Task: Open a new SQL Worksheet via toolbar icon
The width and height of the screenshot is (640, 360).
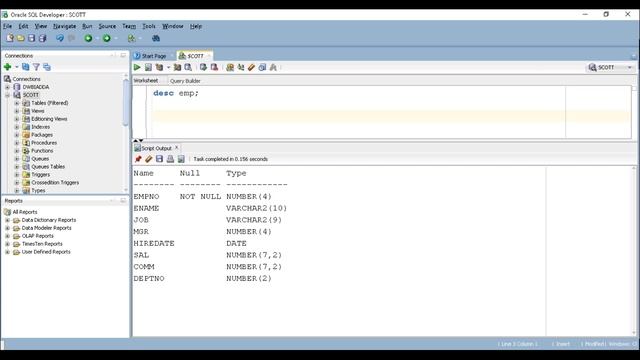Action: click(x=131, y=38)
